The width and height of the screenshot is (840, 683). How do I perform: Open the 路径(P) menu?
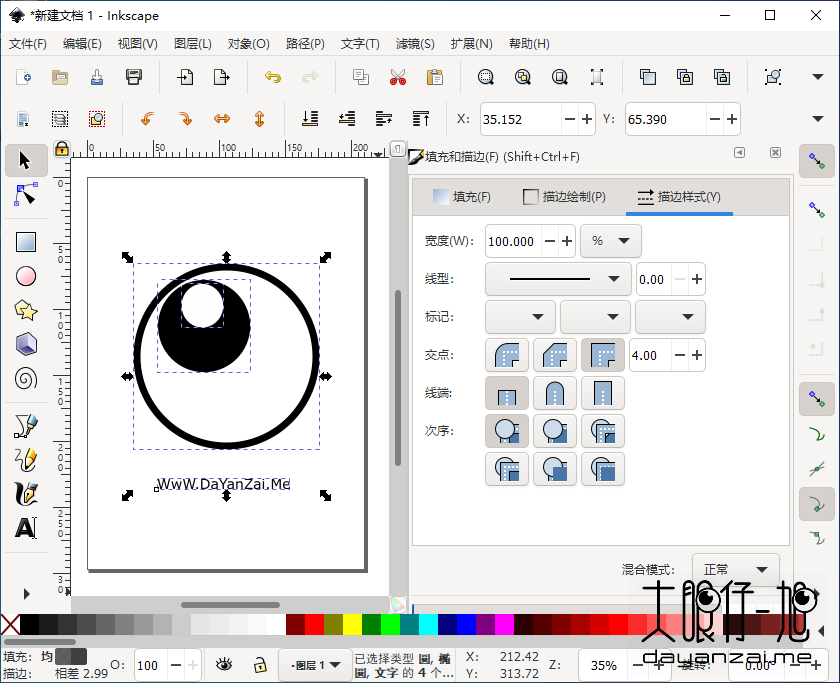305,44
